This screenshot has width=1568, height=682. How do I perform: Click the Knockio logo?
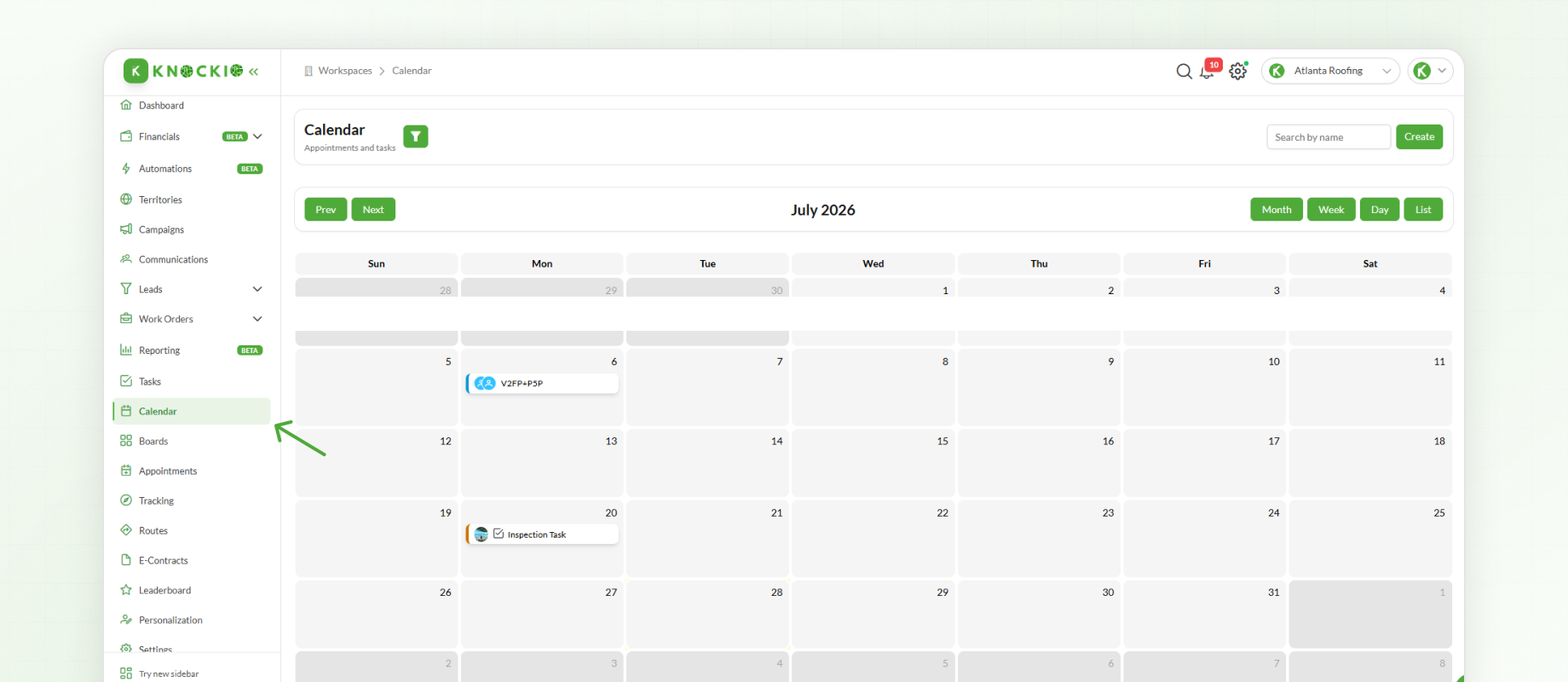pos(183,71)
